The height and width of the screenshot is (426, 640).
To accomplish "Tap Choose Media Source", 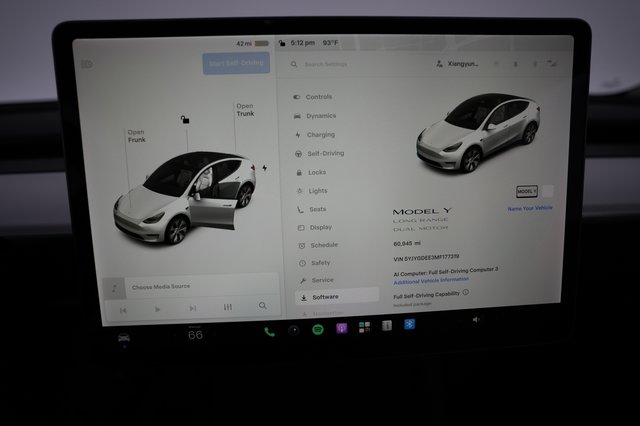I will [161, 286].
